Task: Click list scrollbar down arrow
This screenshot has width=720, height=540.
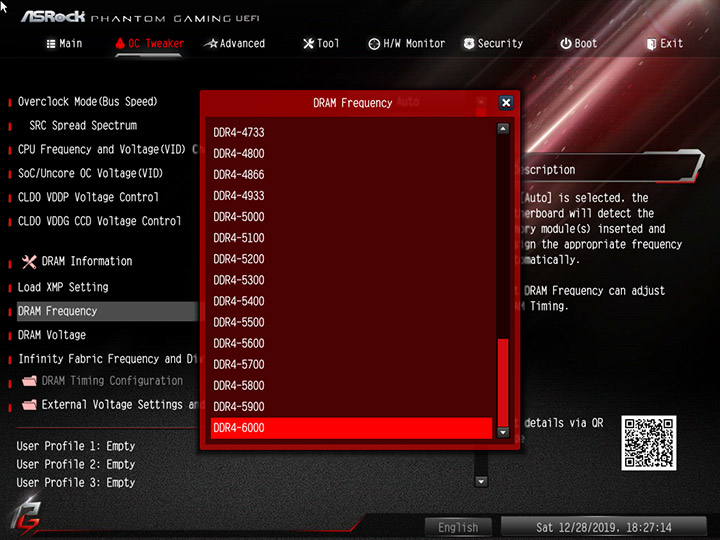Action: click(503, 432)
